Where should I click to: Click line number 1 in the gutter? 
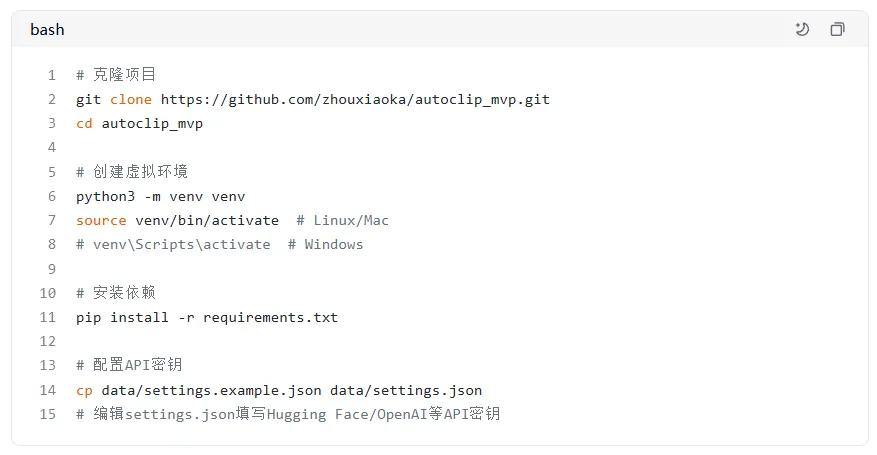[51, 75]
